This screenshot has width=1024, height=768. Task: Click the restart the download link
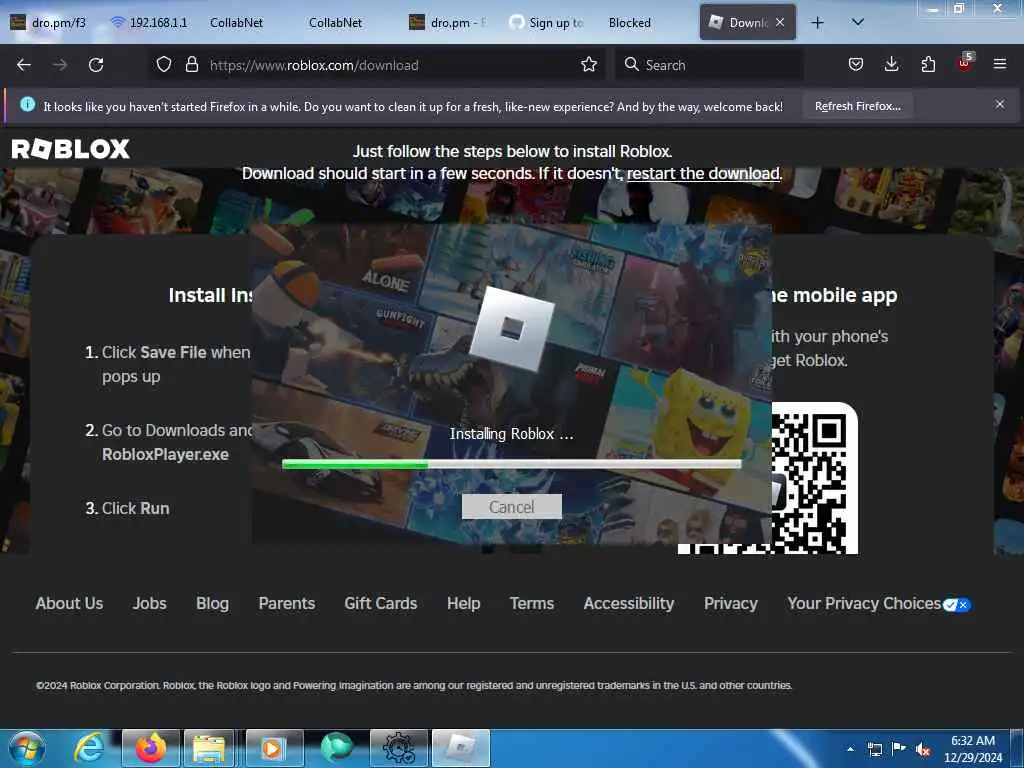pyautogui.click(x=703, y=174)
